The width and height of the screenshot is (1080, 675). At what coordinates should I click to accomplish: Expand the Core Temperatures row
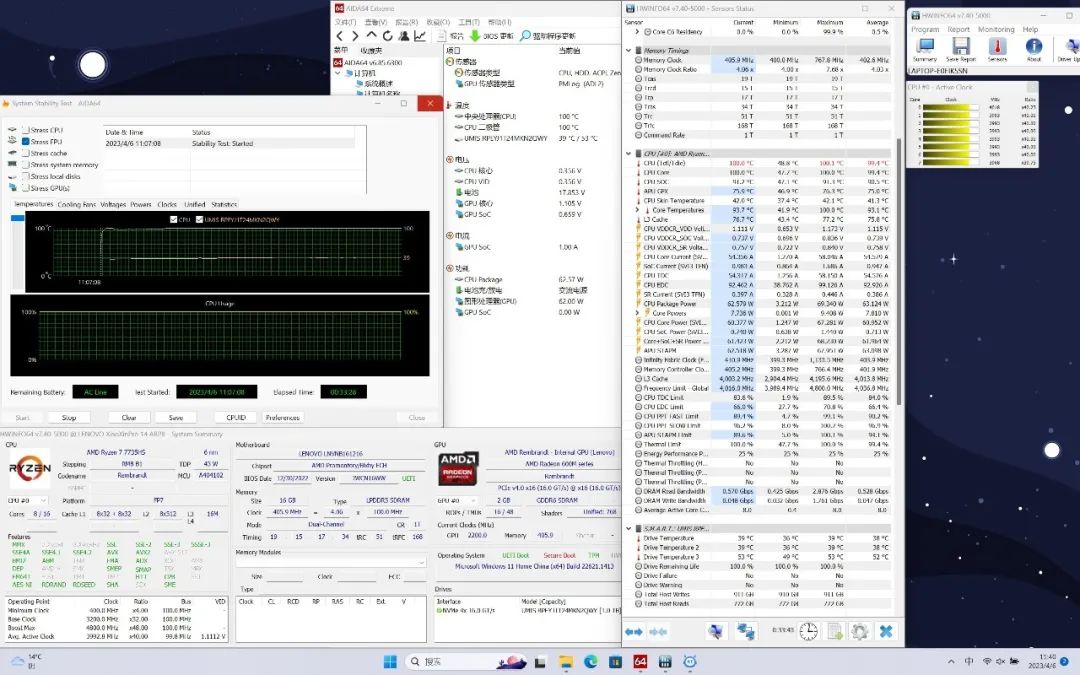click(637, 210)
